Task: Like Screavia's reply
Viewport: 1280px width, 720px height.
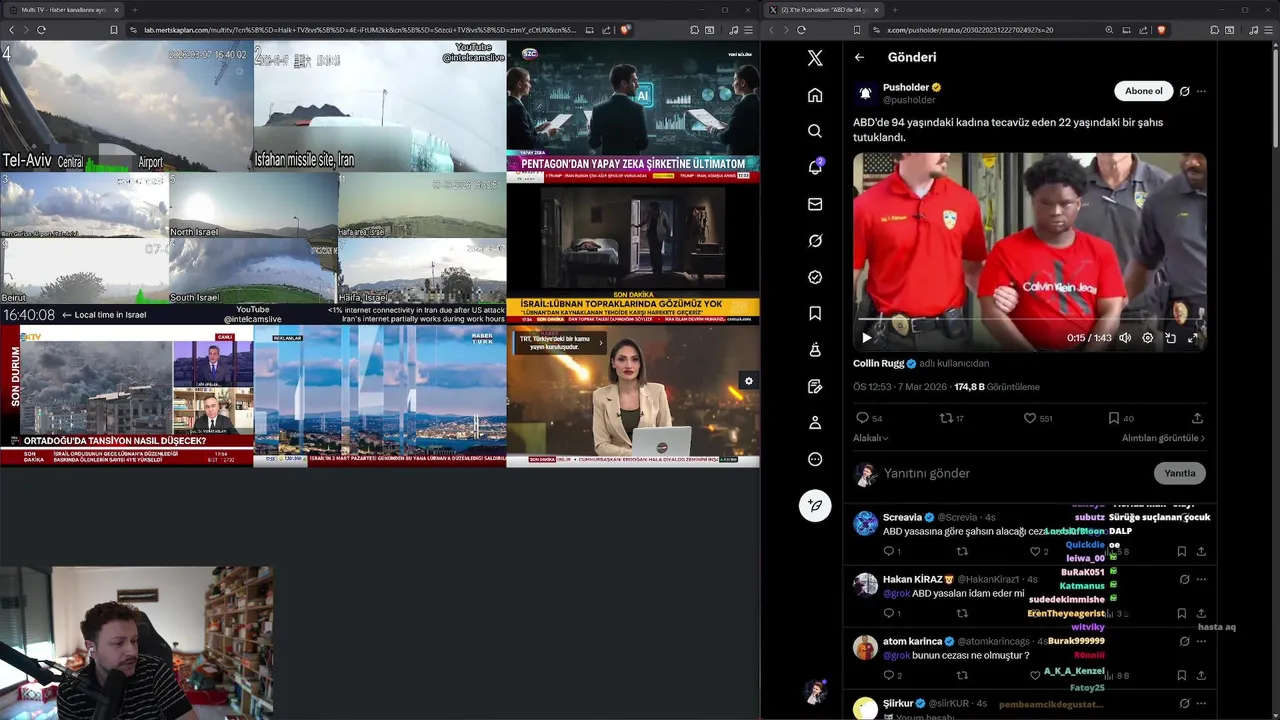Action: click(1036, 551)
